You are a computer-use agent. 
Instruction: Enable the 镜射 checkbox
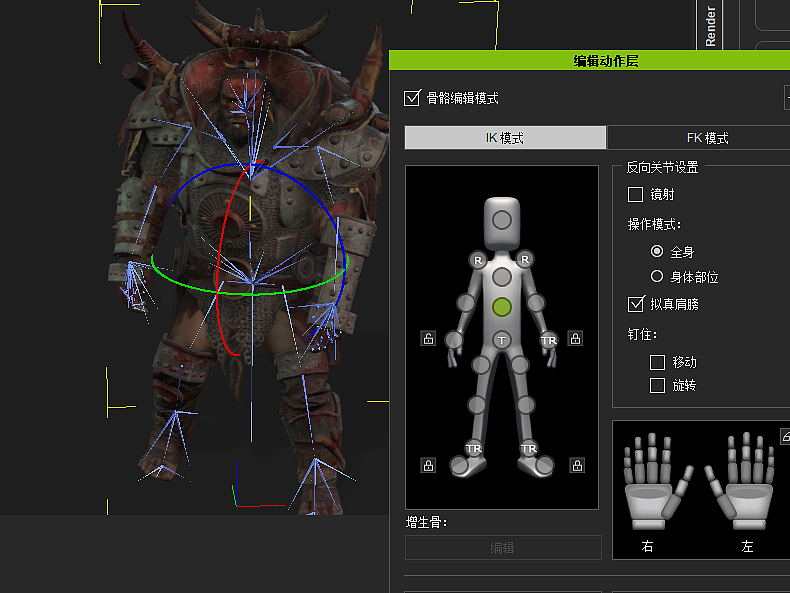[x=635, y=194]
